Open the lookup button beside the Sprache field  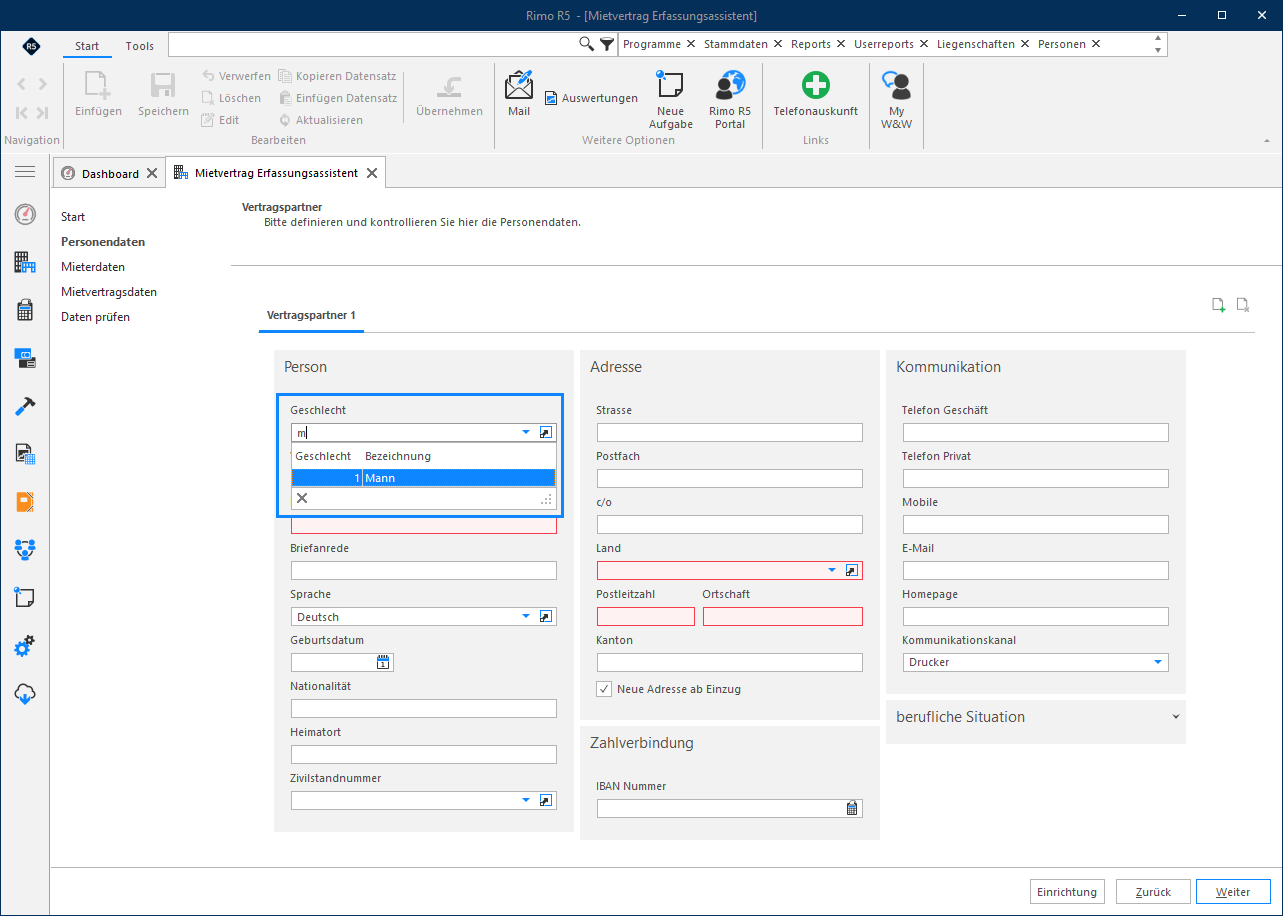(x=546, y=616)
